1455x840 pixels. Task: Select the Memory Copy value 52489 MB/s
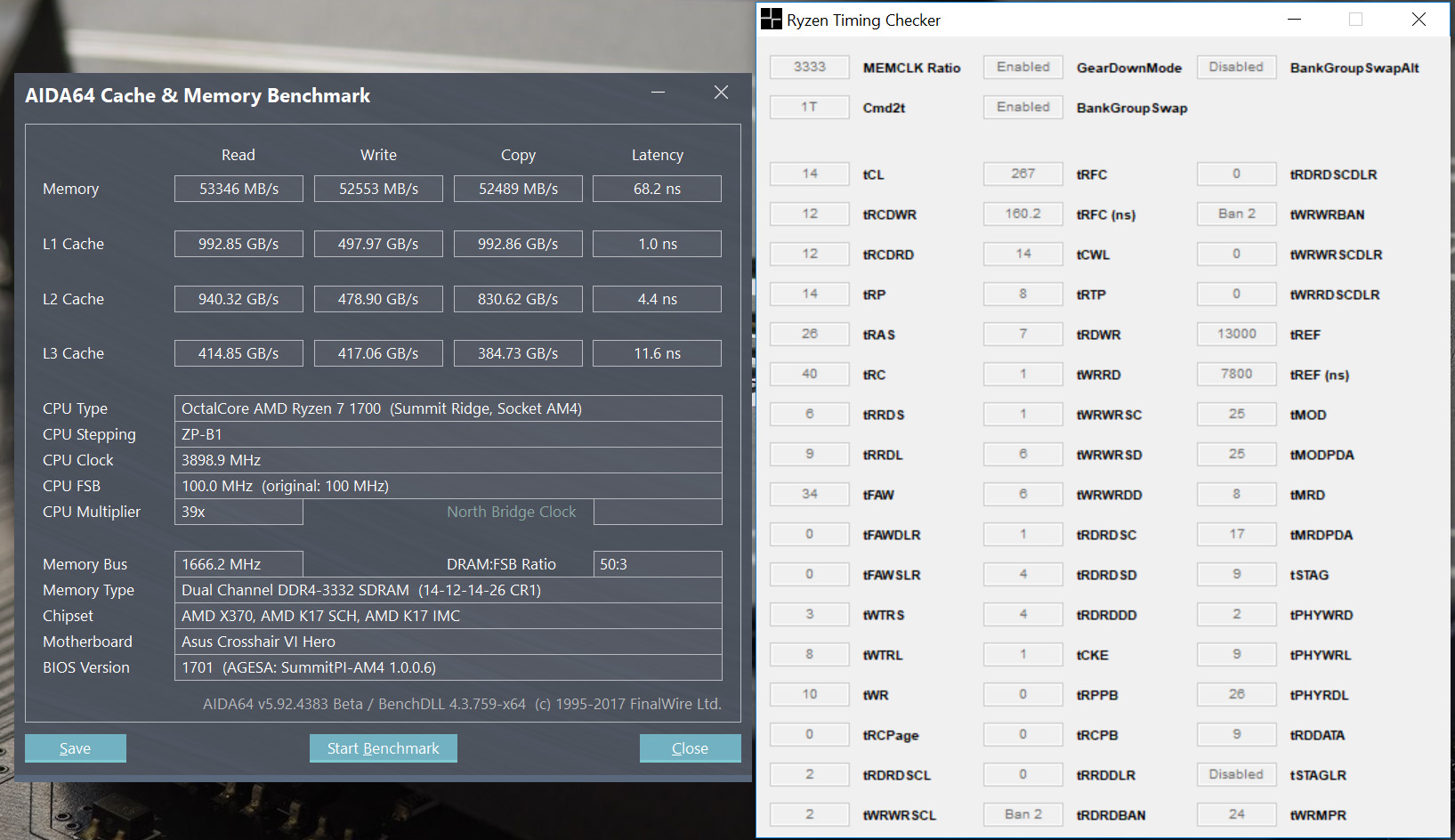[518, 189]
